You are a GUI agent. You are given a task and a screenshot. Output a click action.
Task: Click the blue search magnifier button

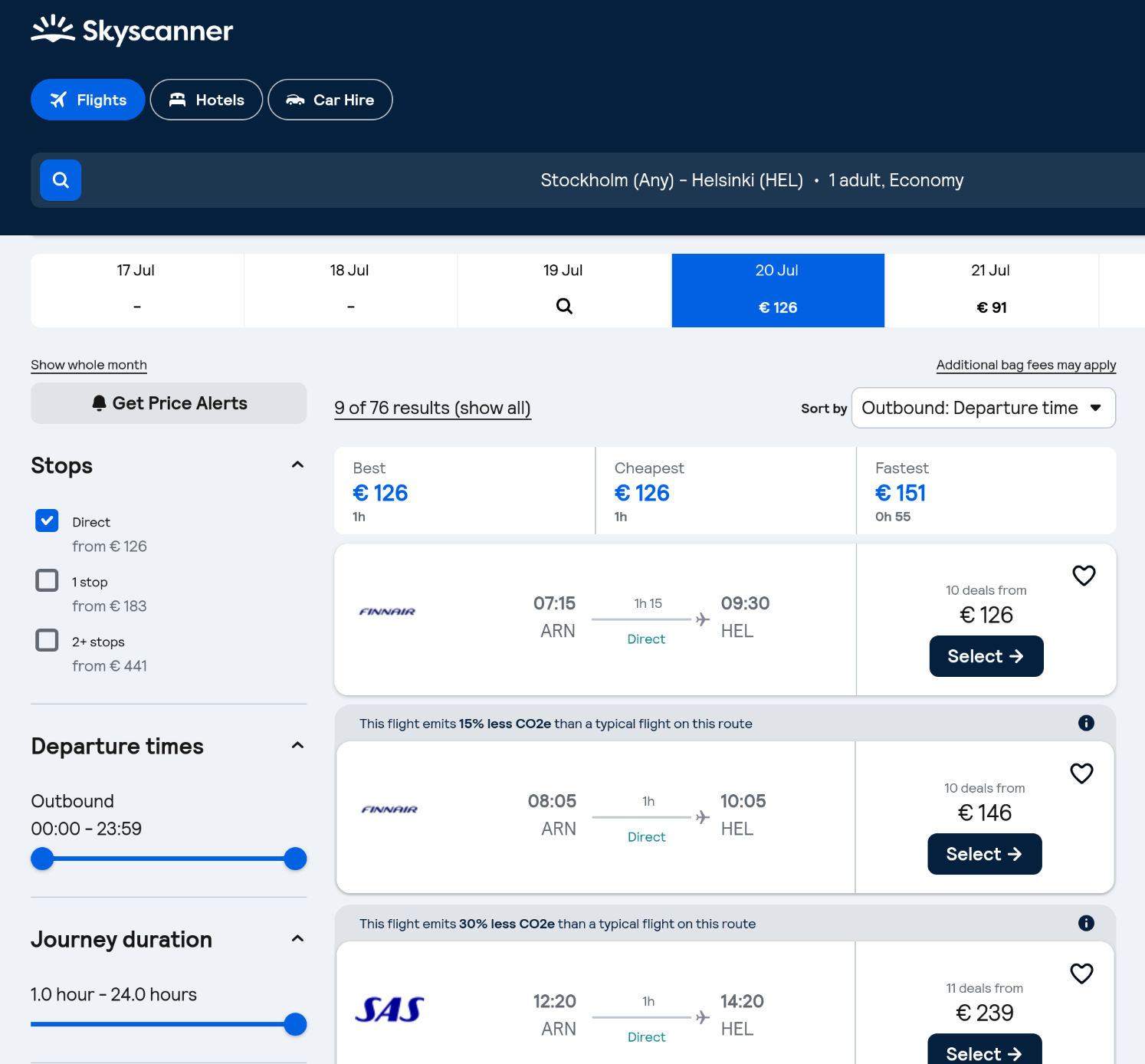(61, 180)
